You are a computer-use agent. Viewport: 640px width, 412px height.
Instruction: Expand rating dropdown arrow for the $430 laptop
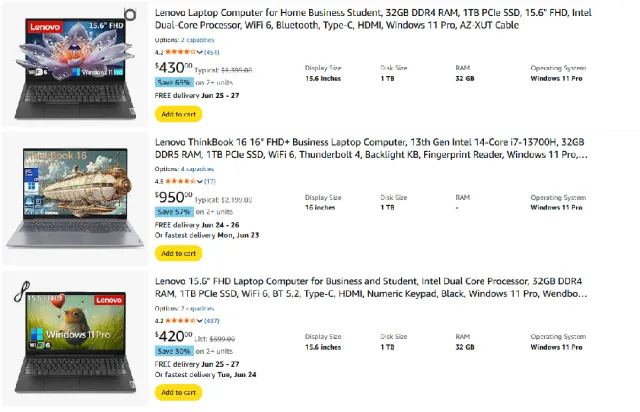coord(201,51)
